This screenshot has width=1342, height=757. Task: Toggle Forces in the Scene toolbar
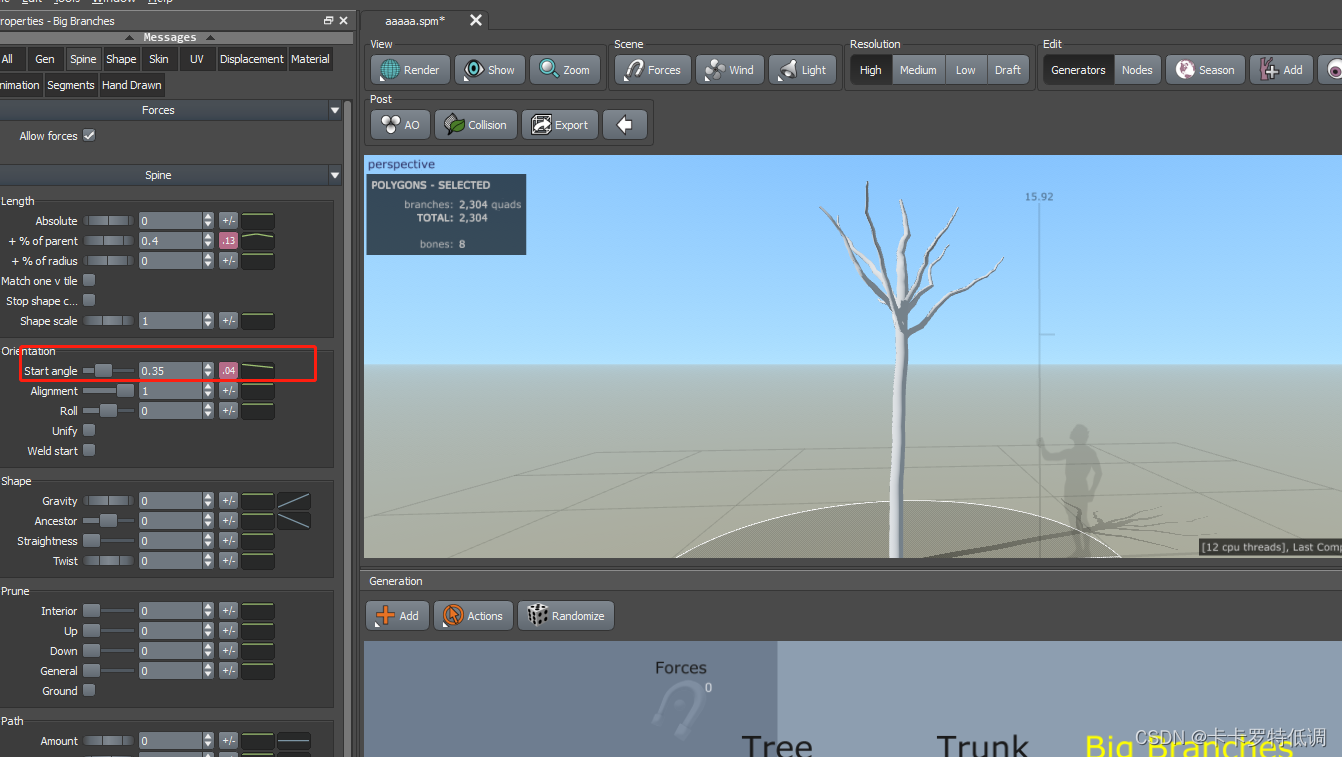click(653, 70)
